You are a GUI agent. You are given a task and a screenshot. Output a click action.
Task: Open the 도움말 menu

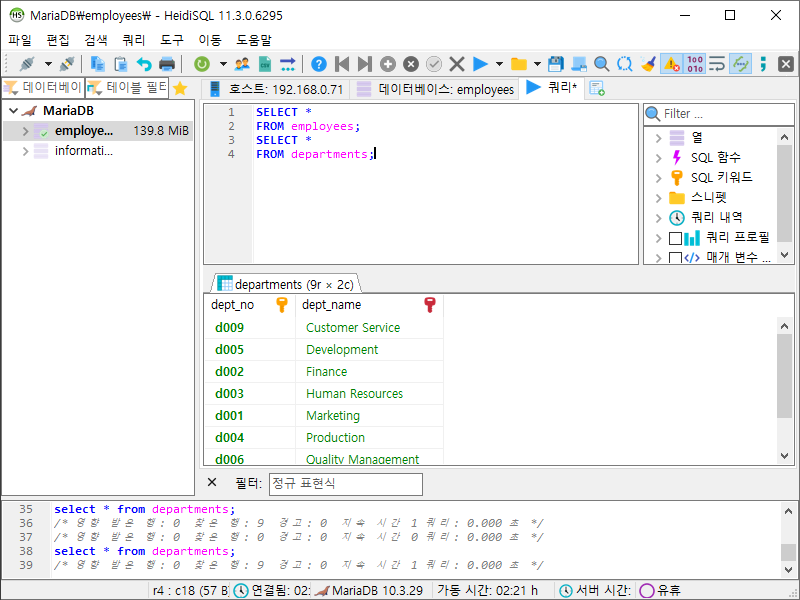pos(254,40)
